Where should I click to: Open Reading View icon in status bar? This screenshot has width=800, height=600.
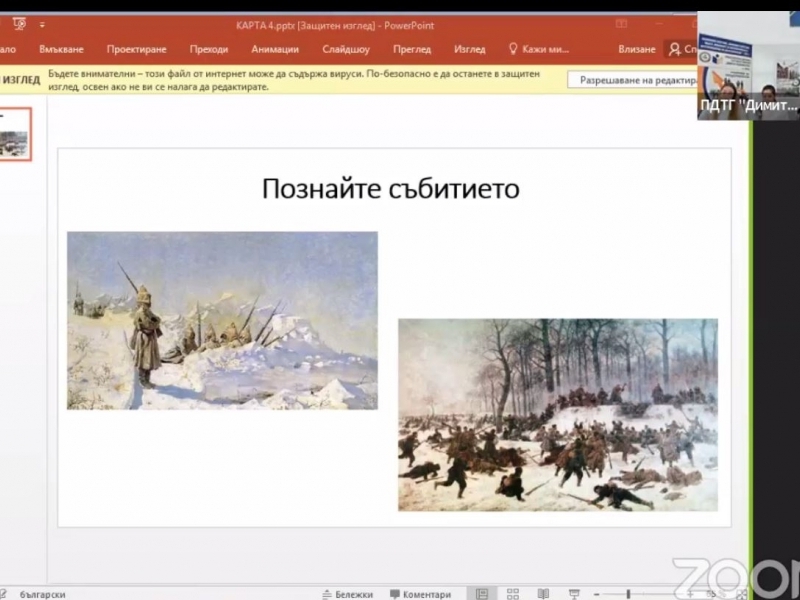541,594
